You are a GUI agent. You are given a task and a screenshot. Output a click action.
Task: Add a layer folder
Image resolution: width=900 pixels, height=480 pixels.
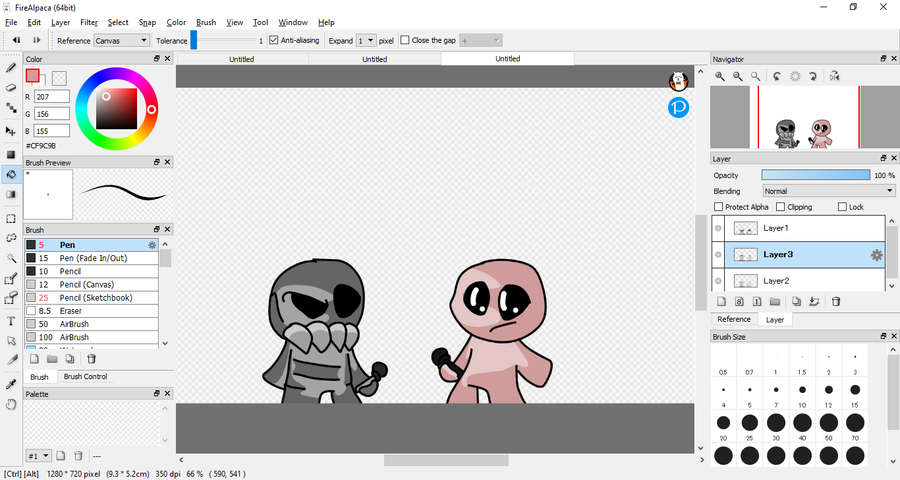tap(775, 301)
